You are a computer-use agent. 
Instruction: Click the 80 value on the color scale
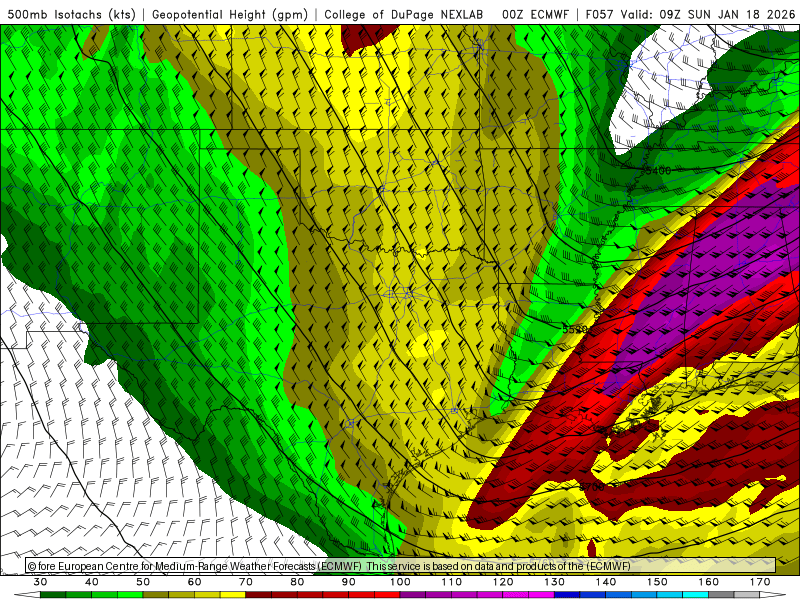point(297,582)
